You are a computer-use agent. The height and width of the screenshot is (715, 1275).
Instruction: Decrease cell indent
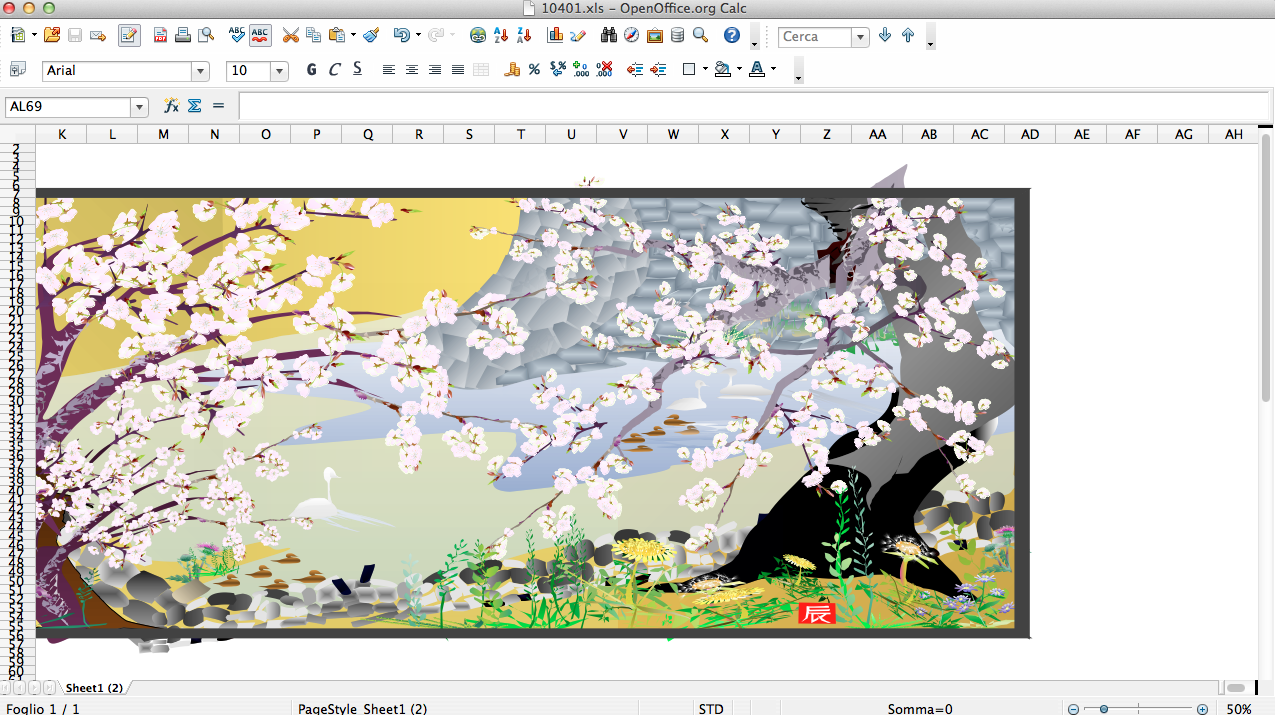pyautogui.click(x=635, y=70)
